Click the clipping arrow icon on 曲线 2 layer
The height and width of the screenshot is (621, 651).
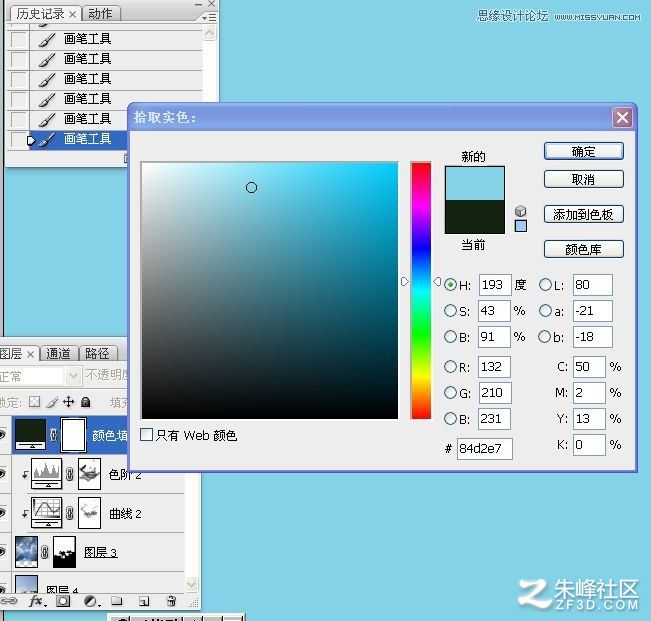pos(25,514)
